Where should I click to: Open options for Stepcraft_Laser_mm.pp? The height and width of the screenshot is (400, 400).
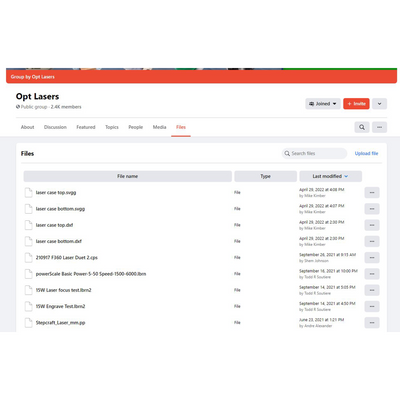pos(372,323)
